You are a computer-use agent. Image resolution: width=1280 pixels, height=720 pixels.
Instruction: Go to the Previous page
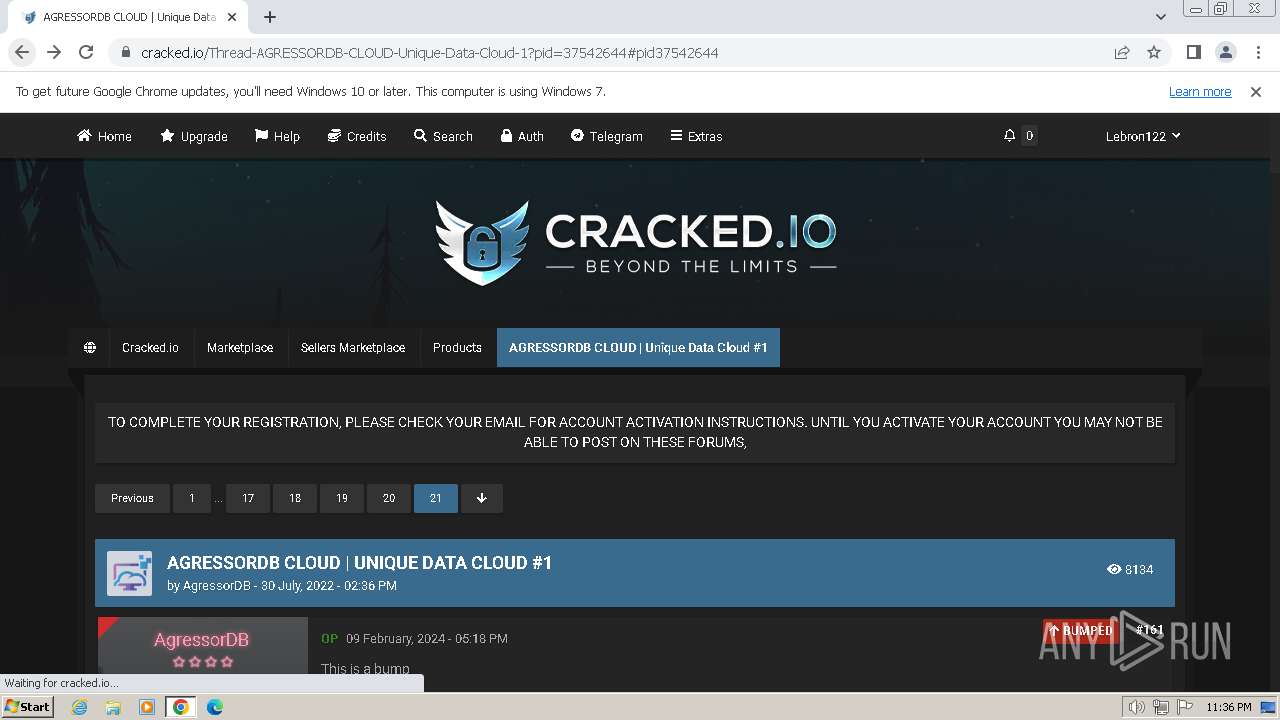point(132,498)
